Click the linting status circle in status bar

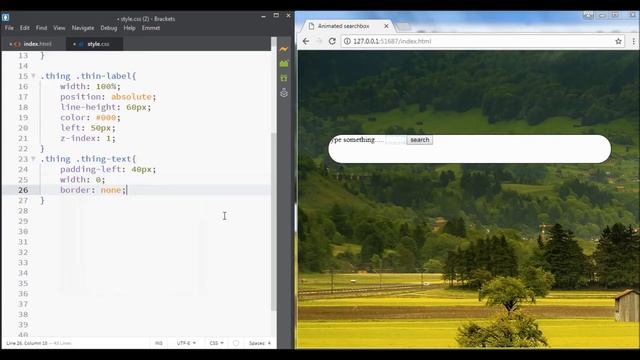[236, 343]
